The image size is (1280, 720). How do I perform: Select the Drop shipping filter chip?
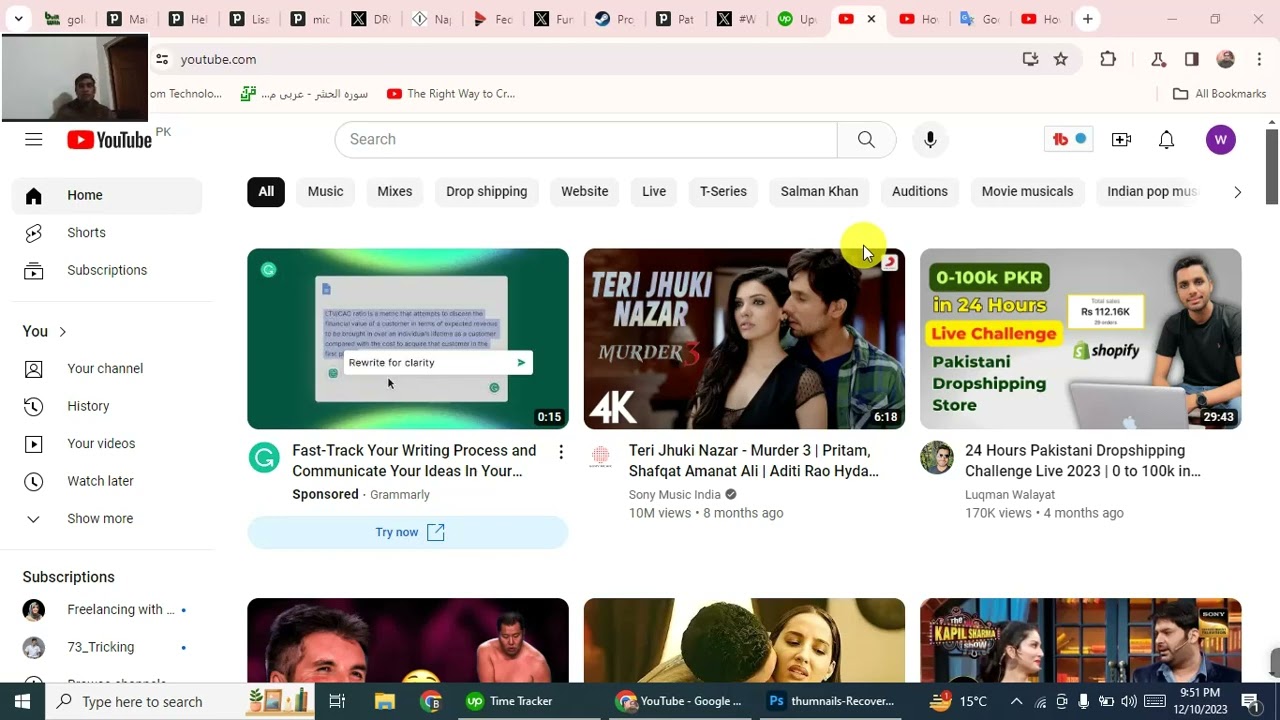486,192
